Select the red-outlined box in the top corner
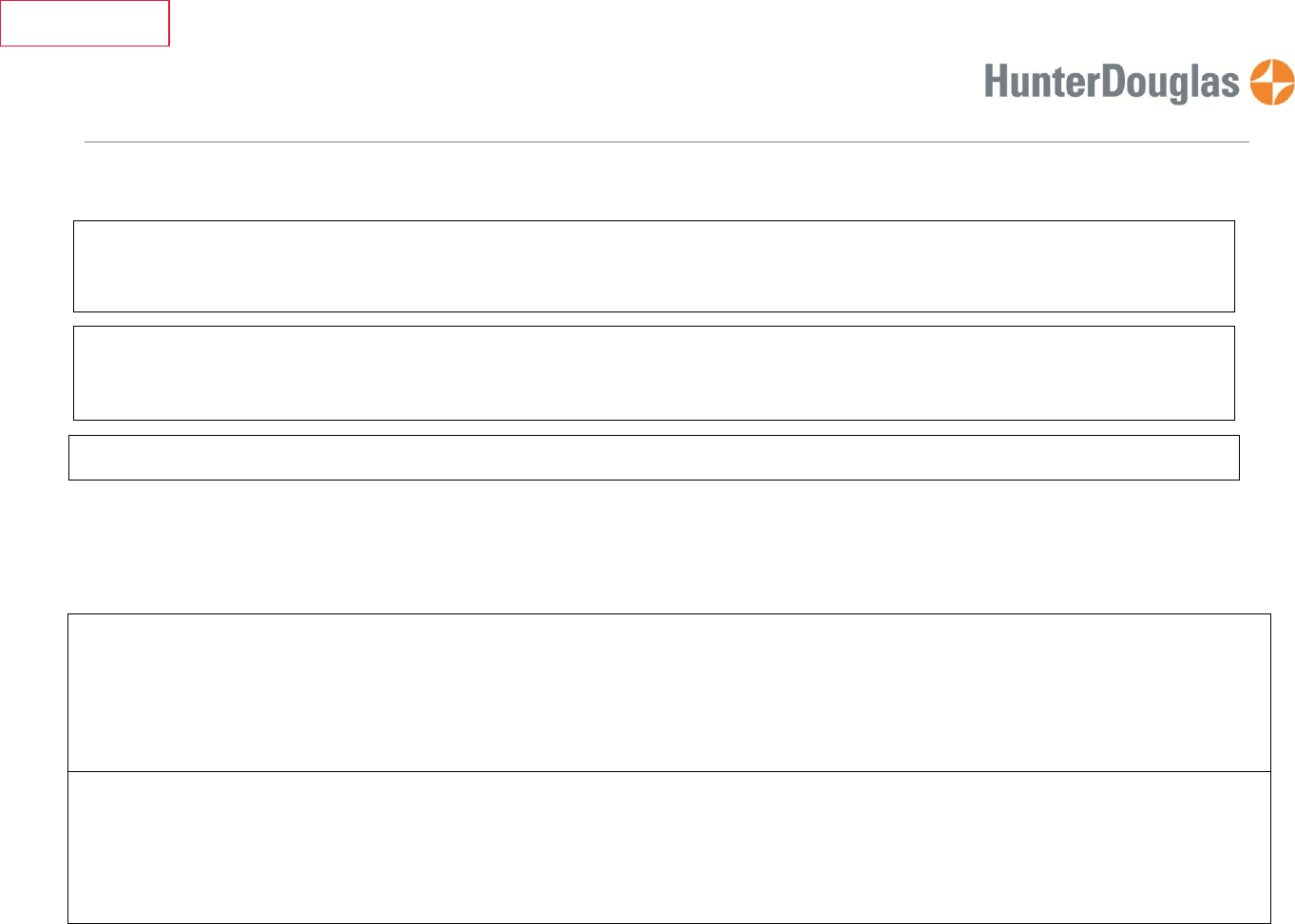The image size is (1295, 924). coord(85,23)
